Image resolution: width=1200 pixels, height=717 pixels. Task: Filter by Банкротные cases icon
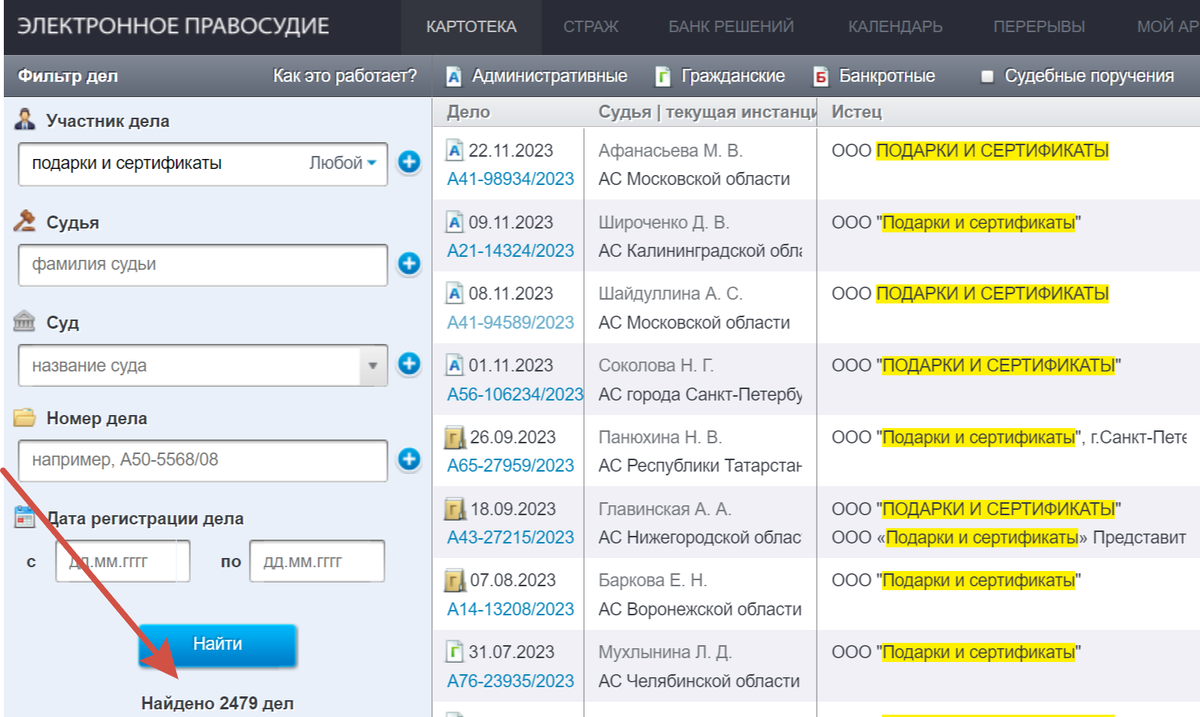[821, 76]
